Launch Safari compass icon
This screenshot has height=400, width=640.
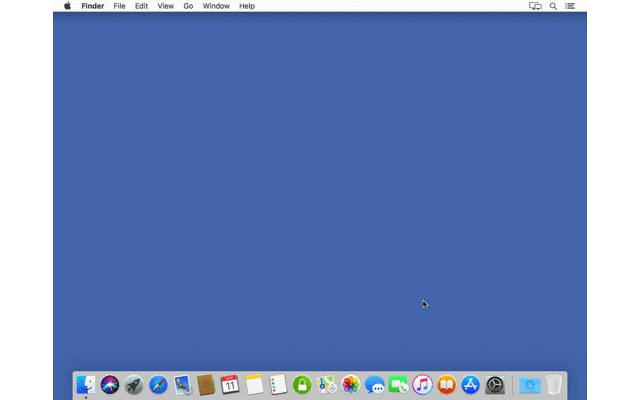pos(158,384)
